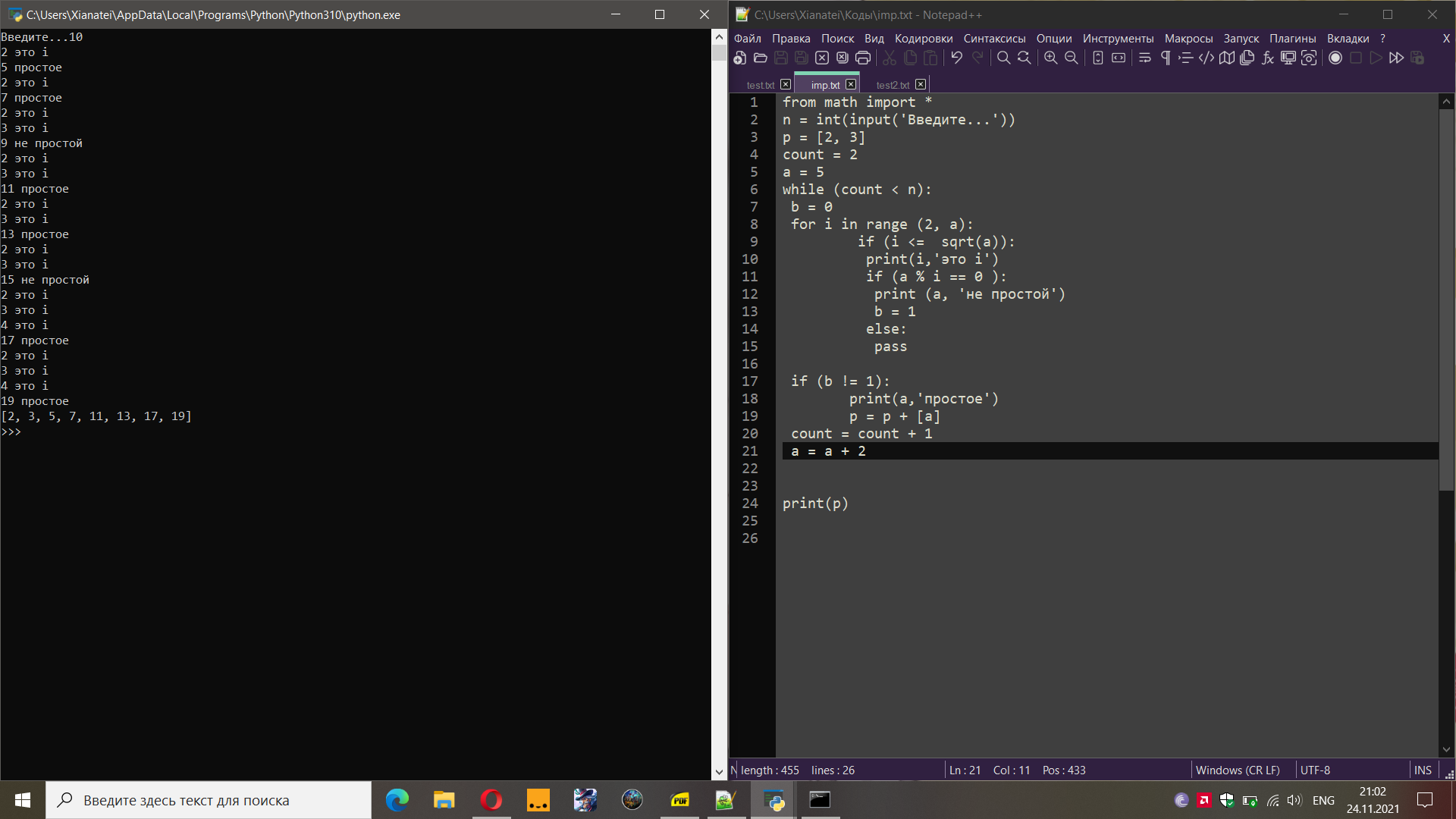Open Microsoft Edge from the taskbar
This screenshot has height=819, width=1456.
[397, 800]
